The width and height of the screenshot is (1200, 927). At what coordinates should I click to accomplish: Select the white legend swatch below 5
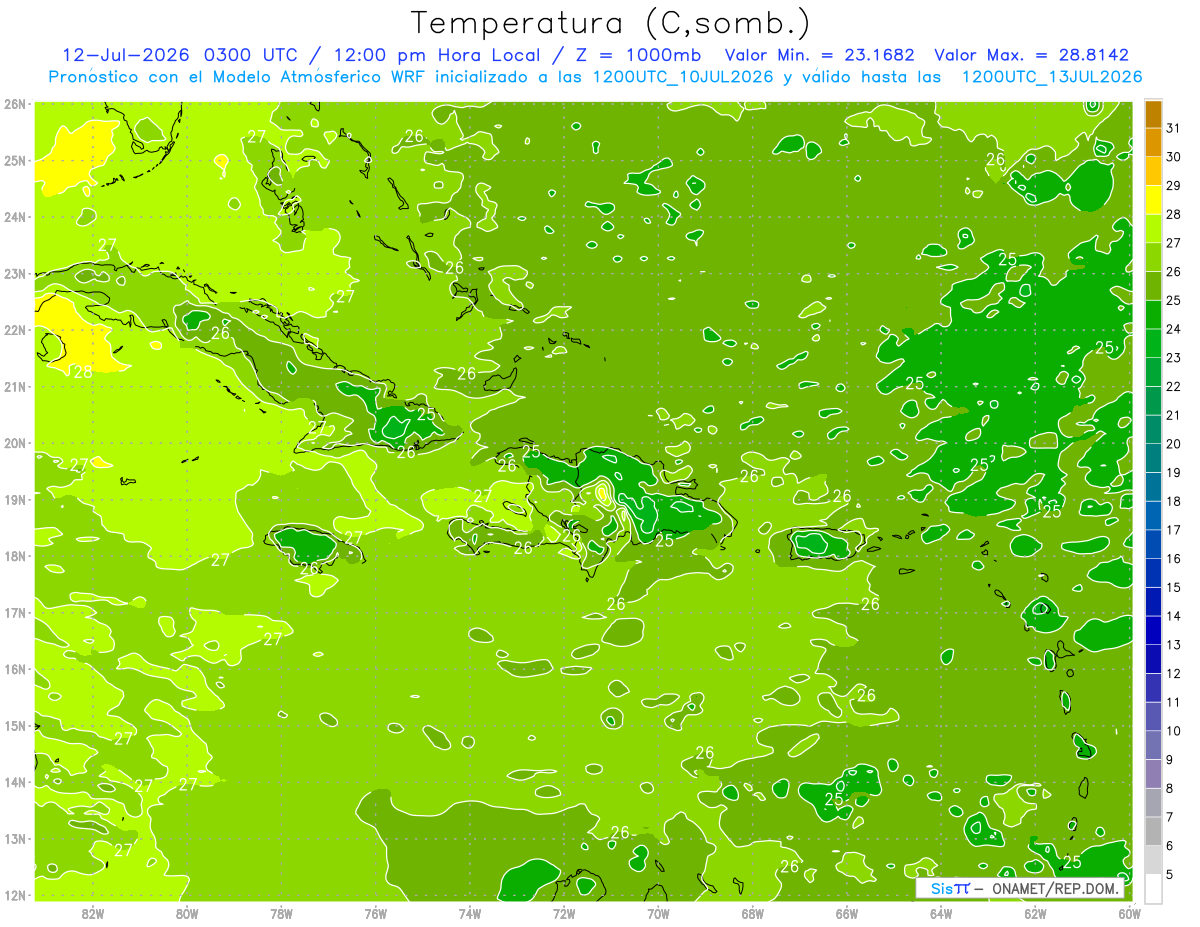pyautogui.click(x=1153, y=888)
